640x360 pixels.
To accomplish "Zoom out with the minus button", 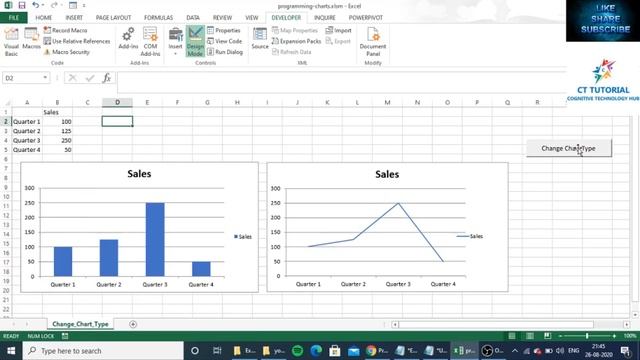I will coord(560,336).
